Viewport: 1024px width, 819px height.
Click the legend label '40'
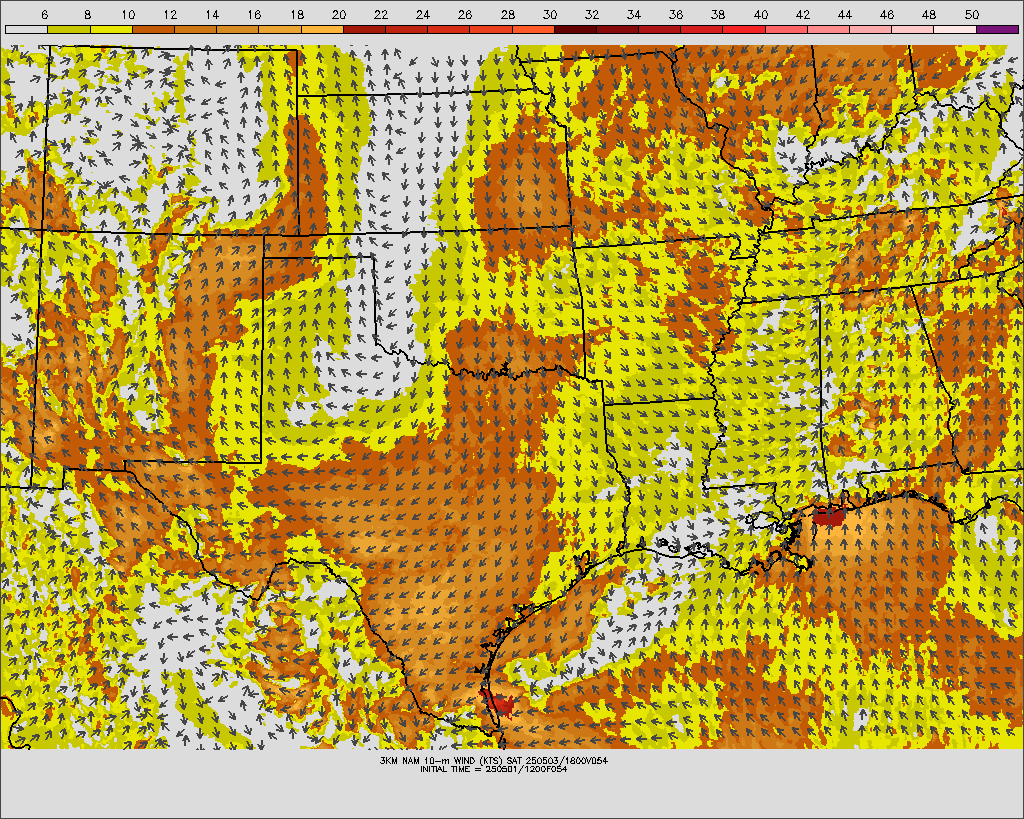(761, 14)
